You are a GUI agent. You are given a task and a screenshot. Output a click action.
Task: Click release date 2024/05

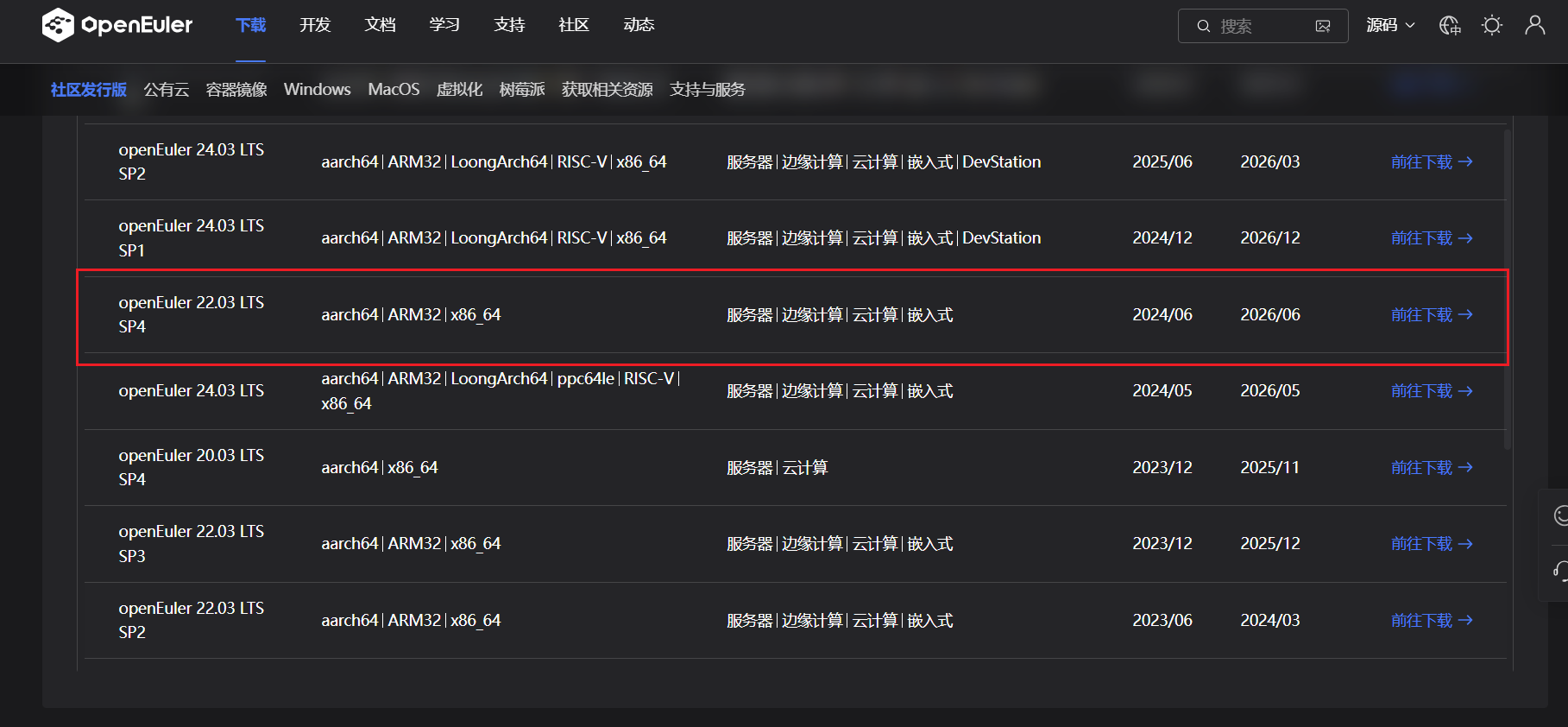[1162, 391]
